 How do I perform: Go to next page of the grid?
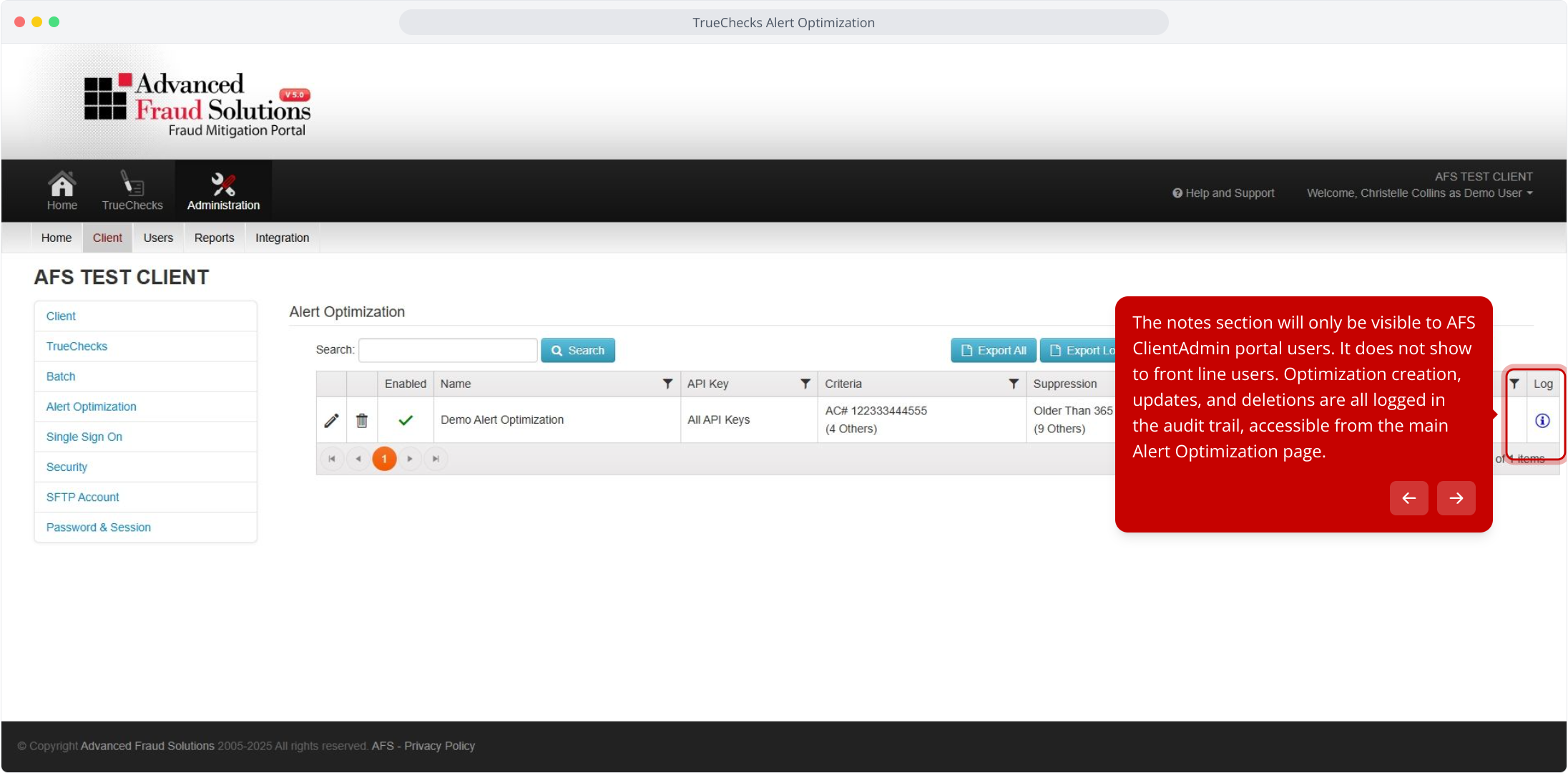coord(410,459)
